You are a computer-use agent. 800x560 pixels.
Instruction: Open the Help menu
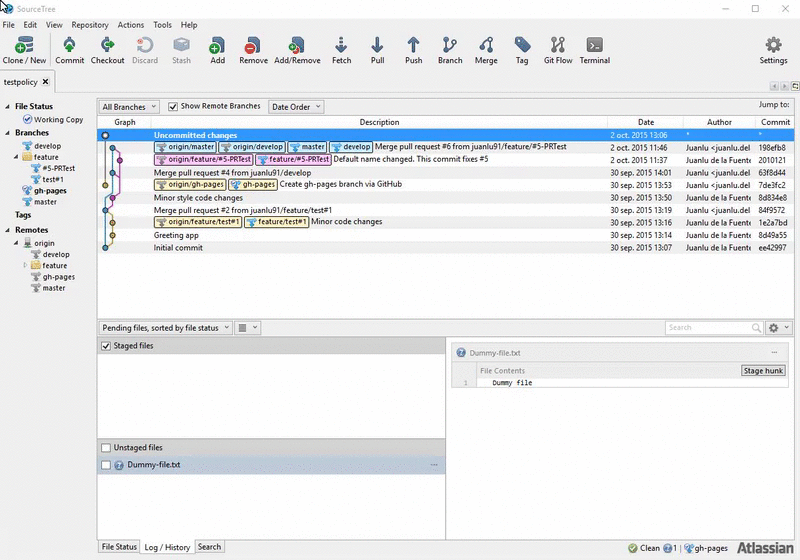coord(189,24)
